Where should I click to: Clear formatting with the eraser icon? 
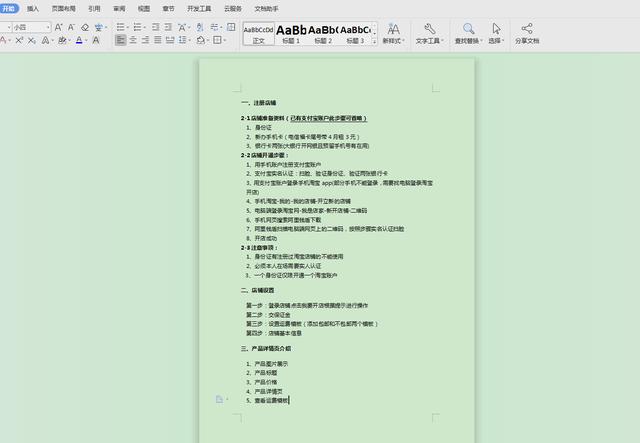tap(85, 27)
